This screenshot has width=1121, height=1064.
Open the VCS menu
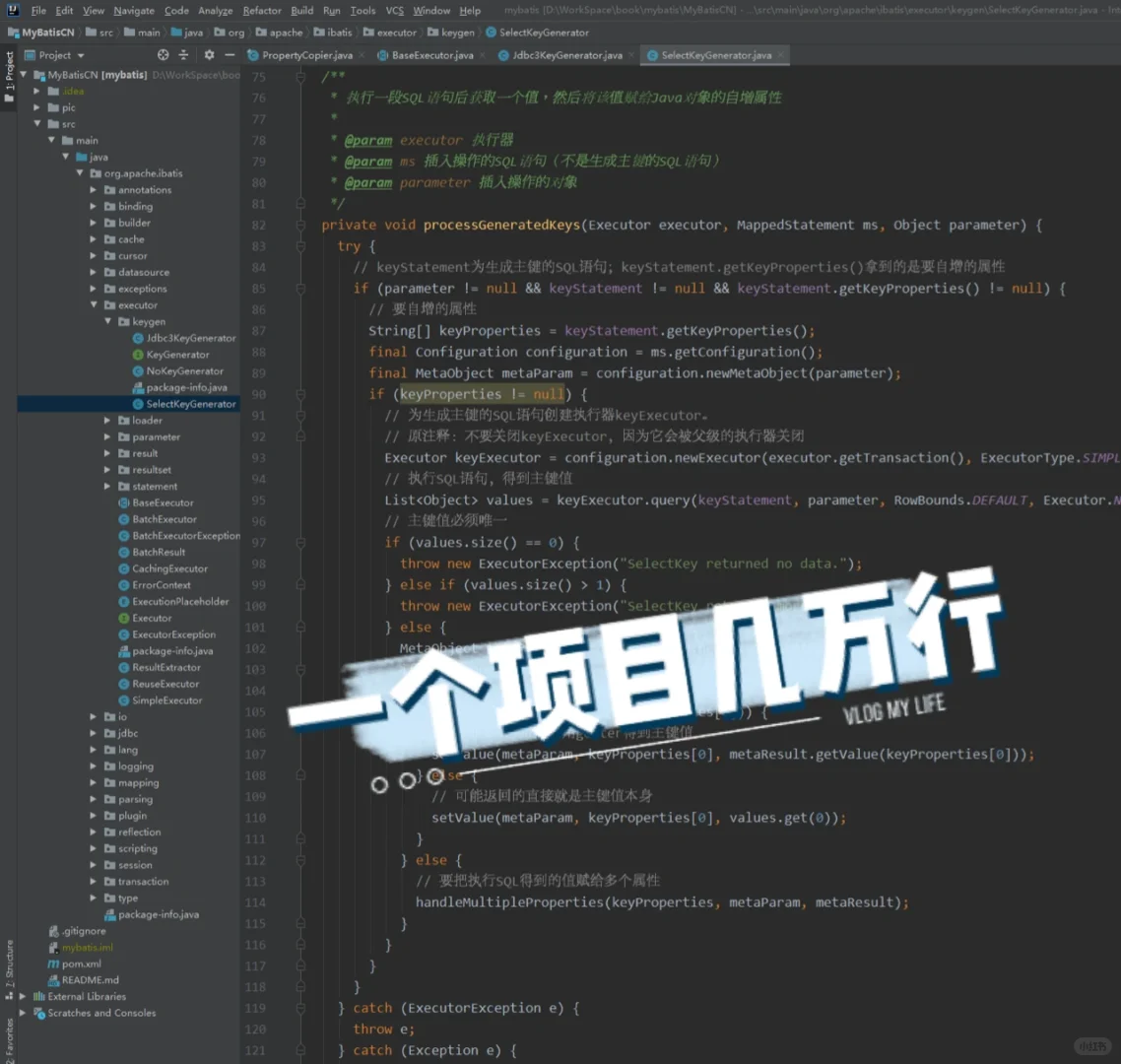(395, 10)
